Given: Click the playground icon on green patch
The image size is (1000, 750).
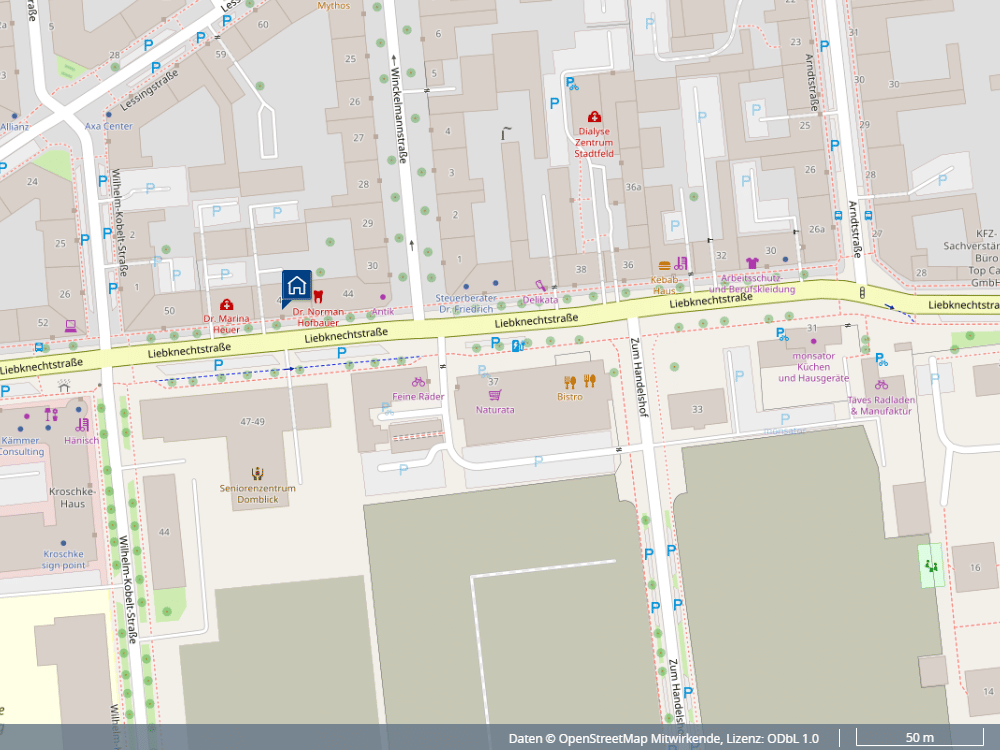Looking at the screenshot, I should tap(931, 565).
